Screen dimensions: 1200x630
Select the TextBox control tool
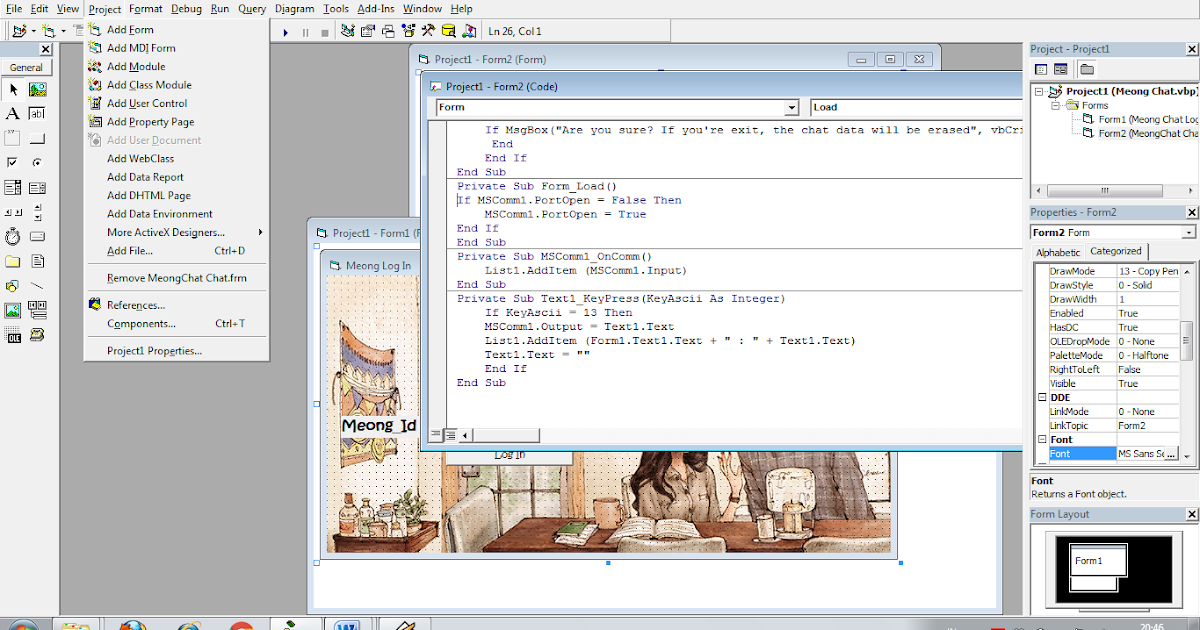pos(37,114)
